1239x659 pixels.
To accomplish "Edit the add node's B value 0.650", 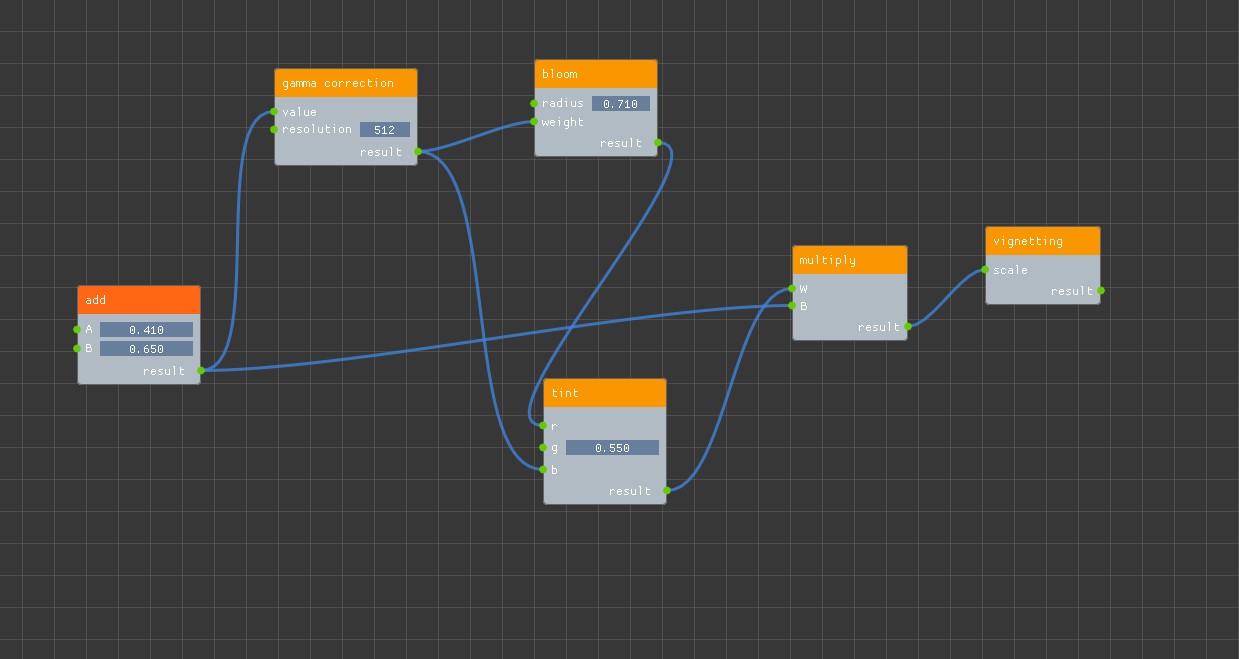I will click(146, 349).
